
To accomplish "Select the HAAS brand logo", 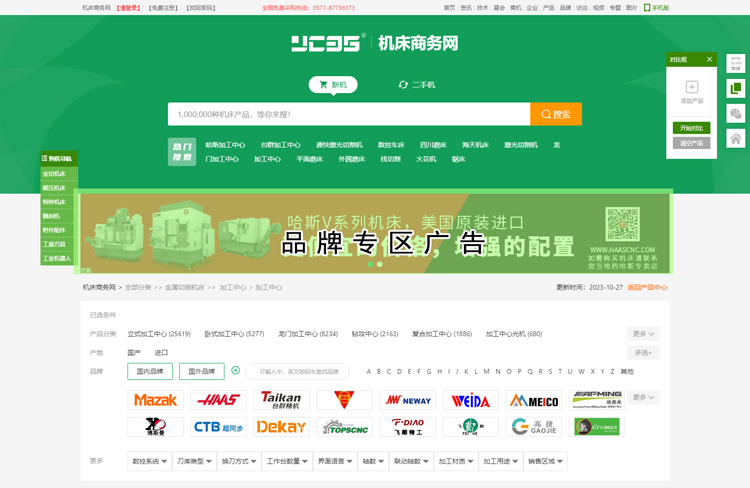I will (x=219, y=400).
